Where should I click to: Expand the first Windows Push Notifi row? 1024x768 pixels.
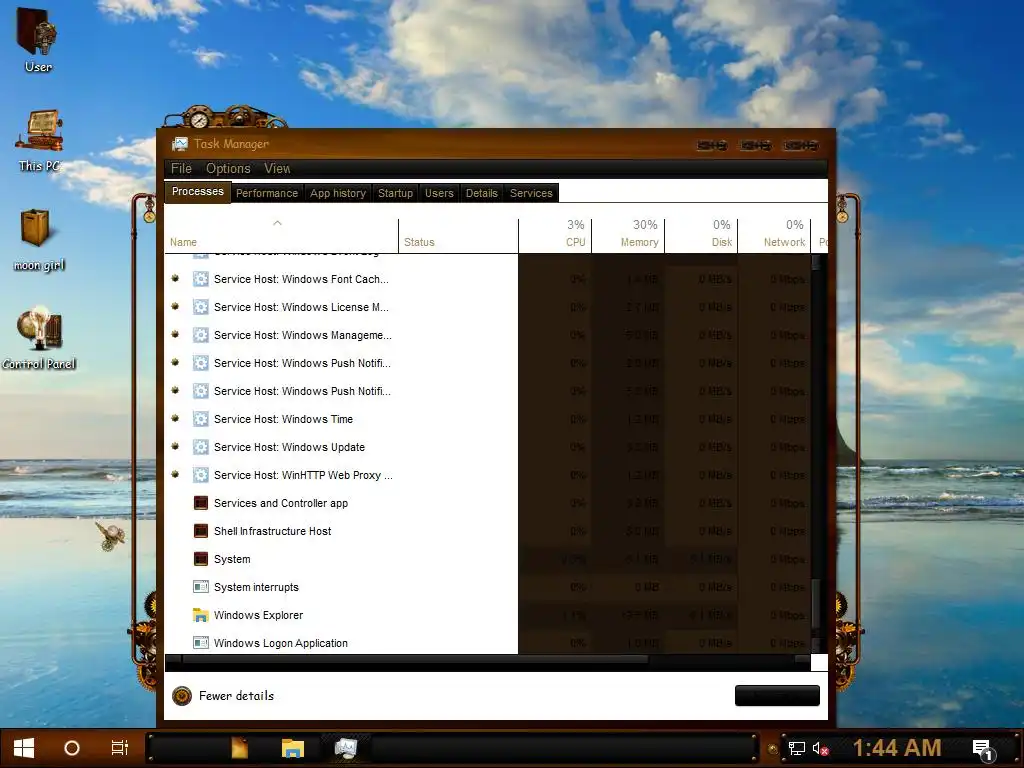coord(175,362)
